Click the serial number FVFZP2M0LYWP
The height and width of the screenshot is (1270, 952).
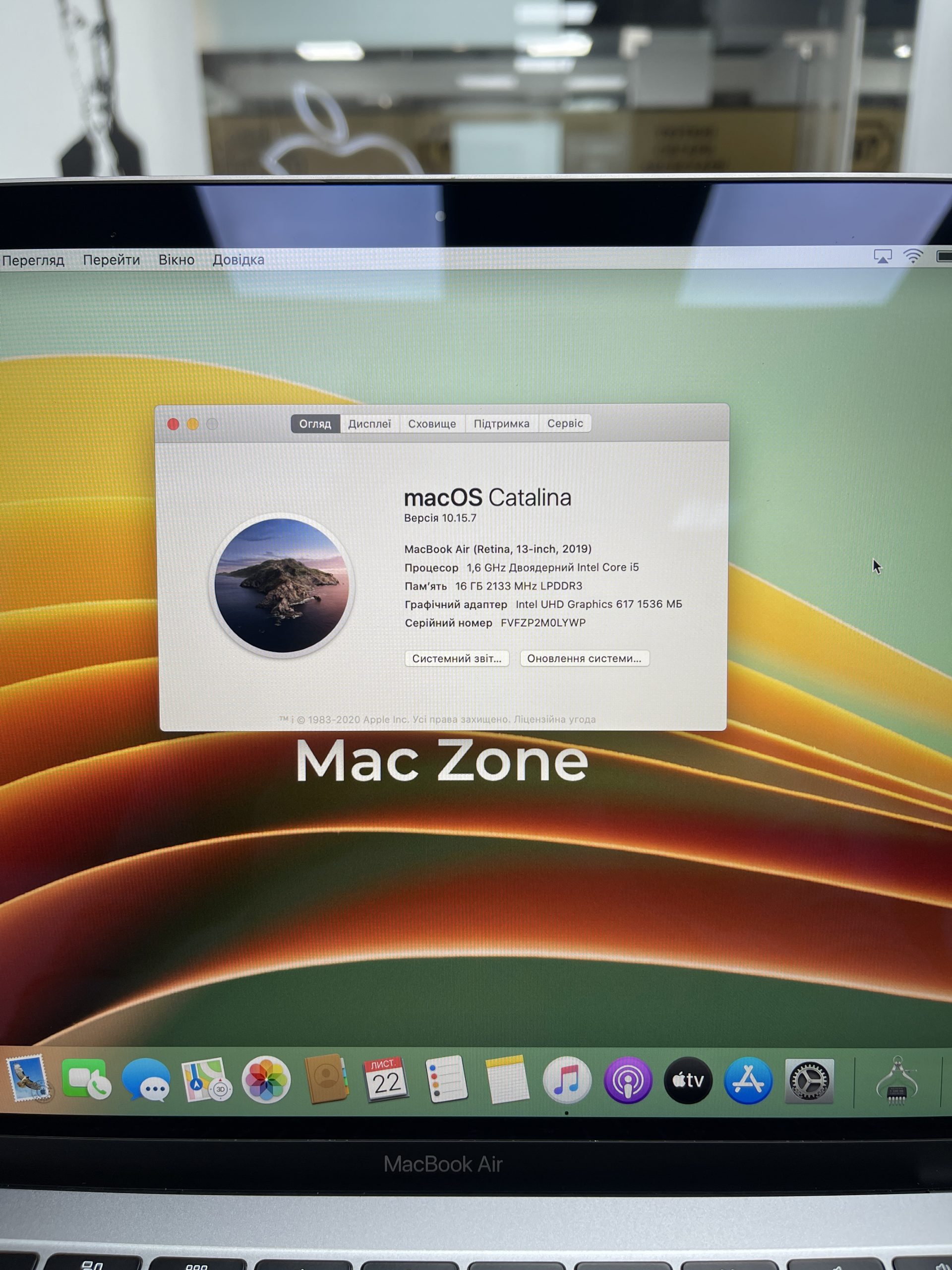coord(543,623)
